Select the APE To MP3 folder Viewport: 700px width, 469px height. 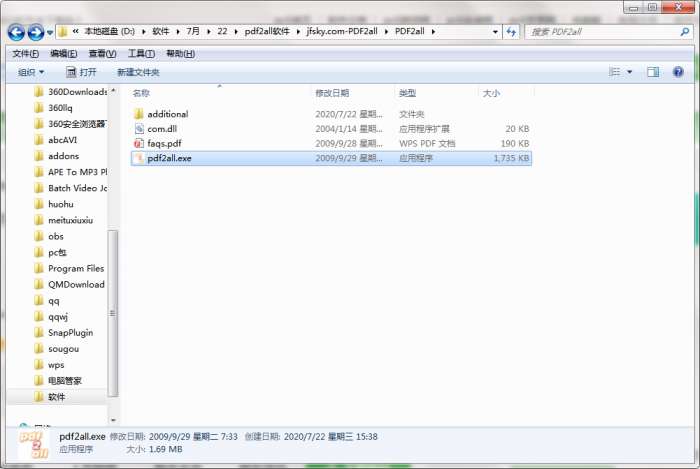pyautogui.click(x=71, y=172)
